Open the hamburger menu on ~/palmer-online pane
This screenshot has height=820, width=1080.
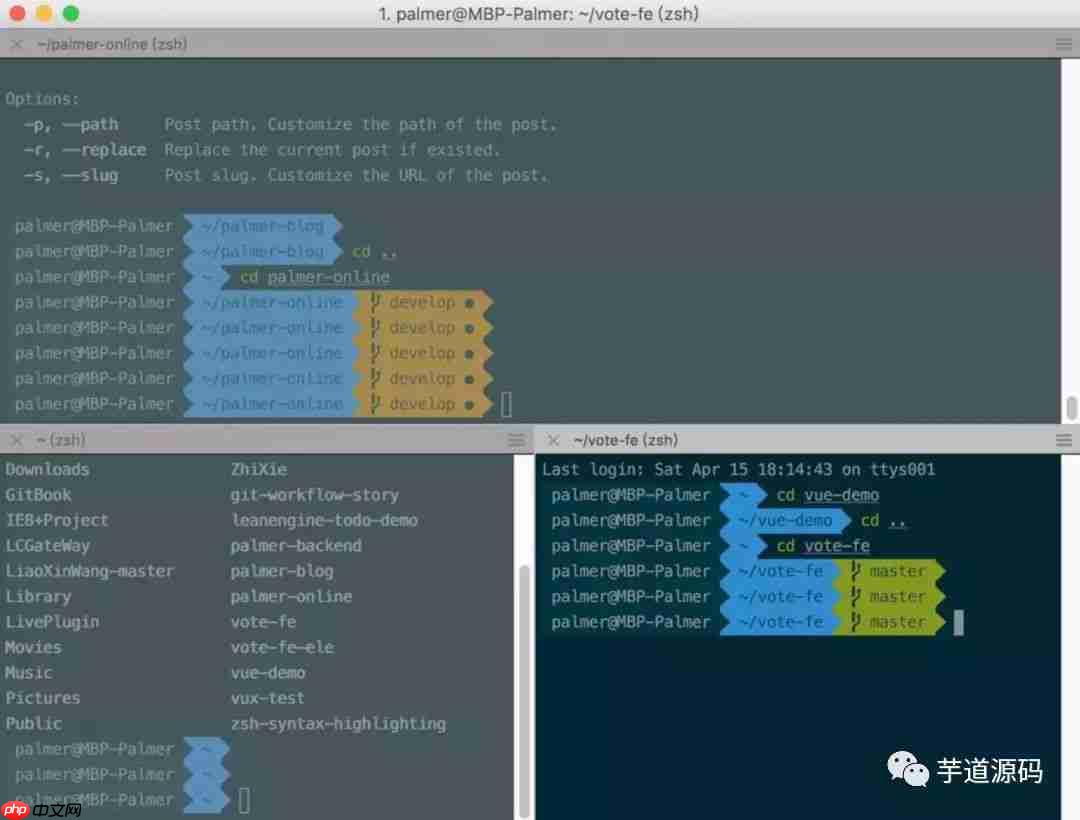coord(1063,44)
